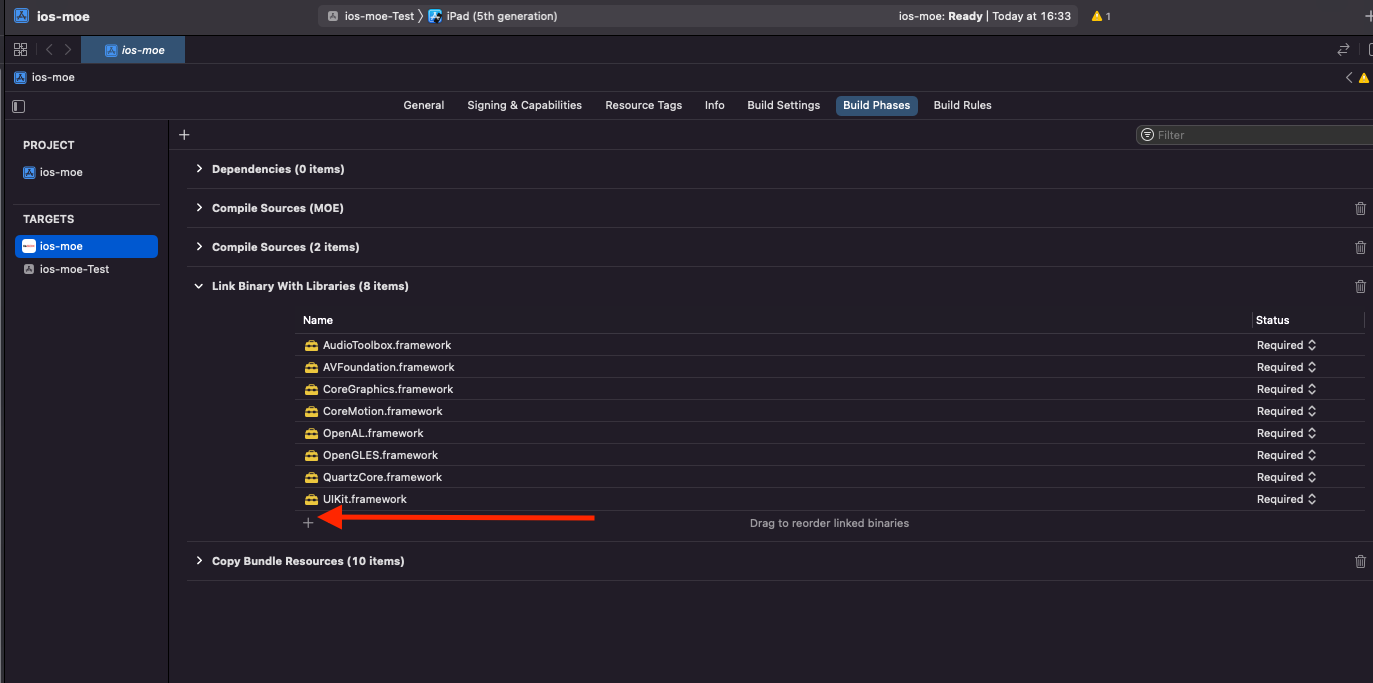
Task: Hide the project and targets list sidebar
Action: coord(19,105)
